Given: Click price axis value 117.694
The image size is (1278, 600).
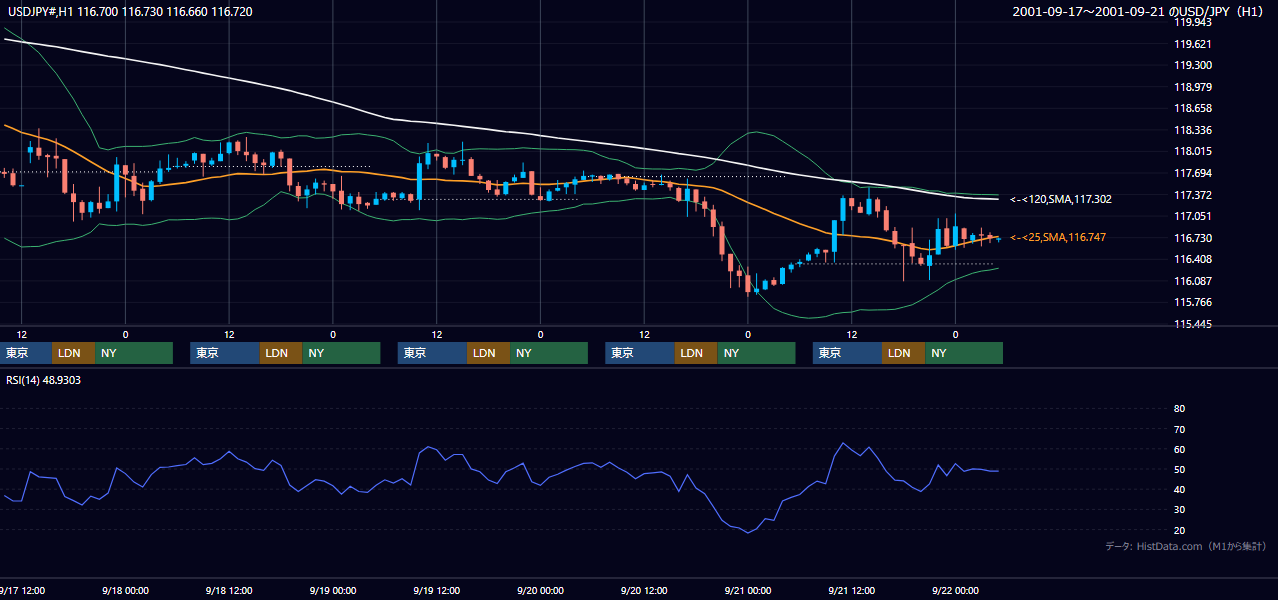Looking at the screenshot, I should click(1192, 173).
